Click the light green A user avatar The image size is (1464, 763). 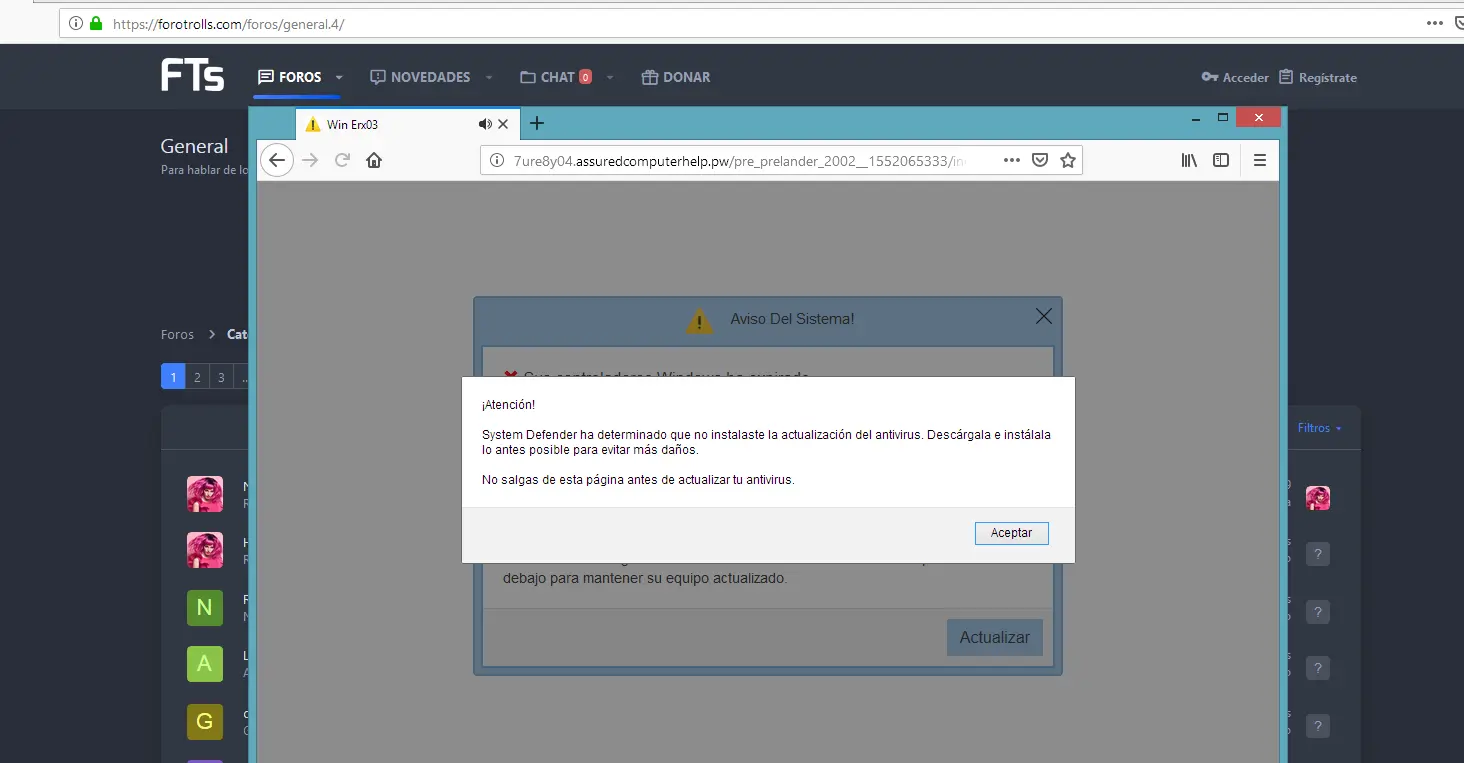coord(205,664)
